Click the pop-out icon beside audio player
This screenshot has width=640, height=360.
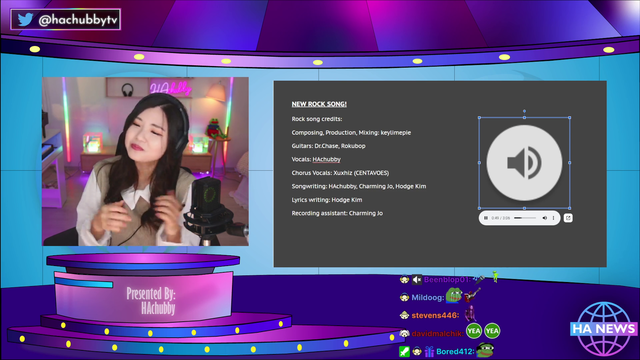[568, 218]
